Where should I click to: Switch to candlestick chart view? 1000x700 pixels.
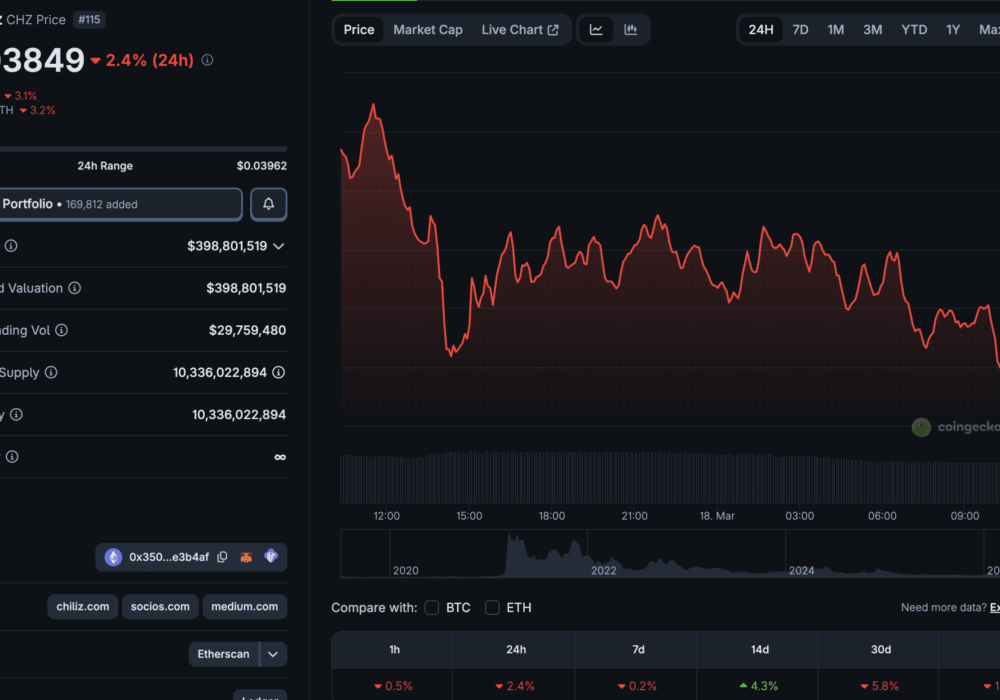pos(631,30)
